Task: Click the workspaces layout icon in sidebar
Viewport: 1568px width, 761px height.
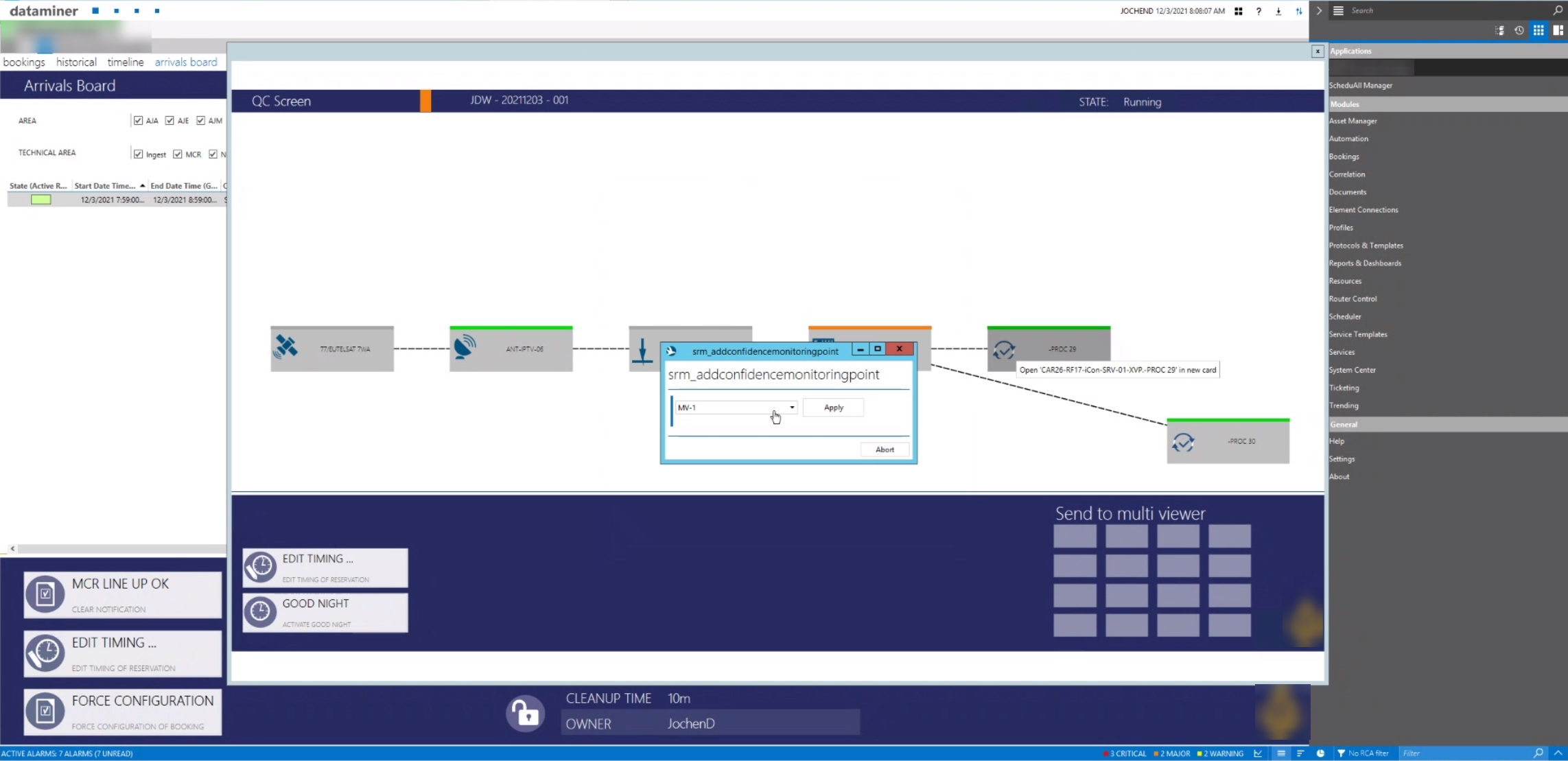Action: 1558,30
